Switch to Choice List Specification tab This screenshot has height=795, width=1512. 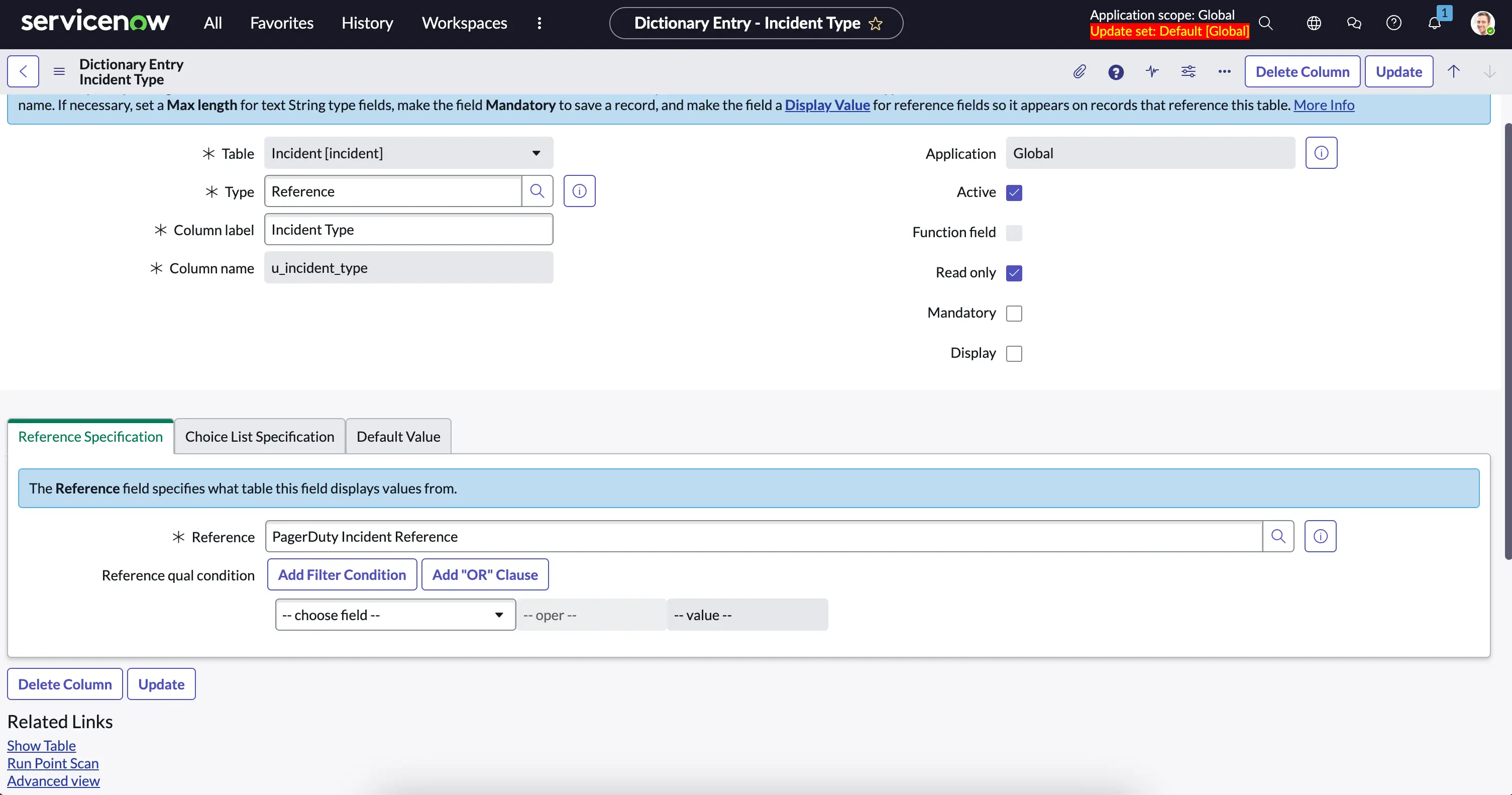point(259,436)
